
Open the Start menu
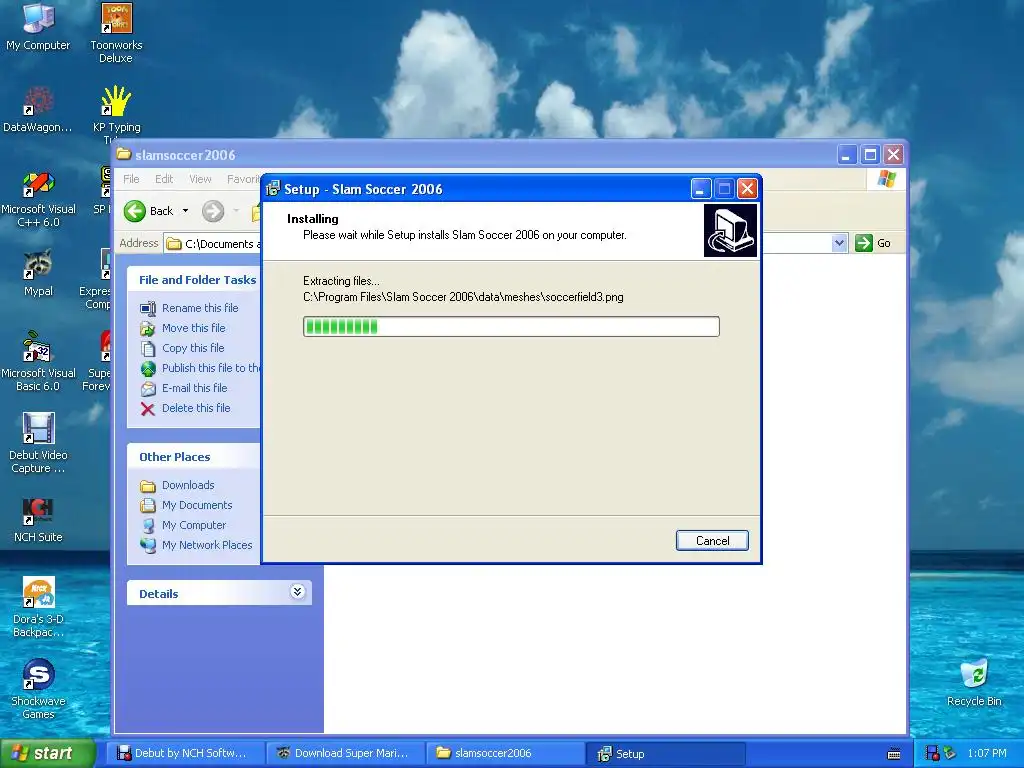point(47,753)
